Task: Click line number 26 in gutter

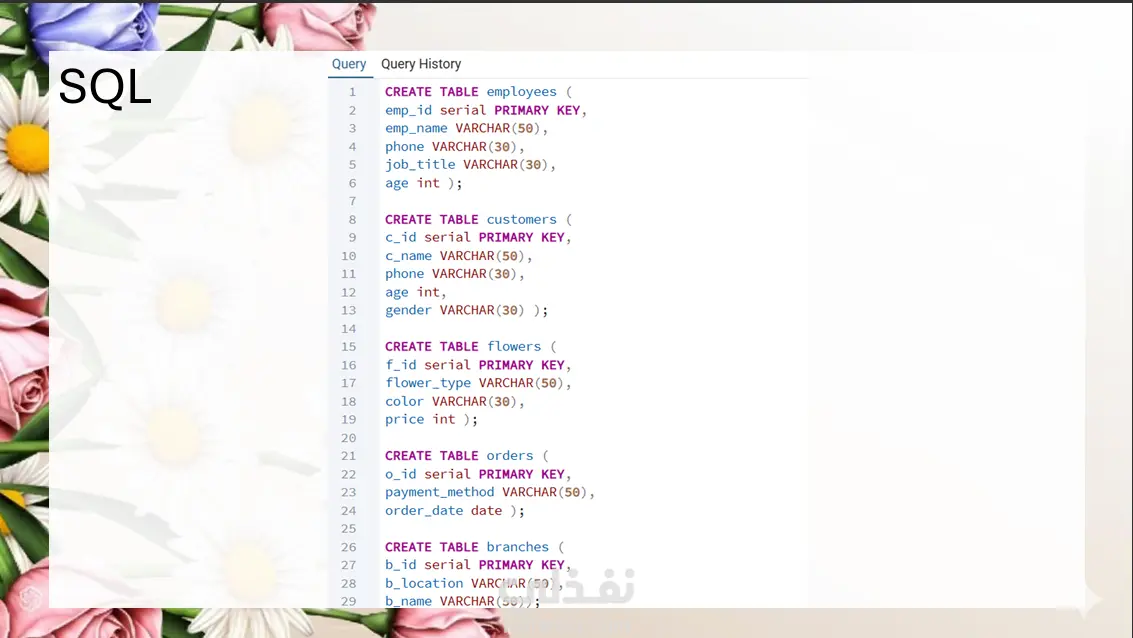Action: (348, 547)
